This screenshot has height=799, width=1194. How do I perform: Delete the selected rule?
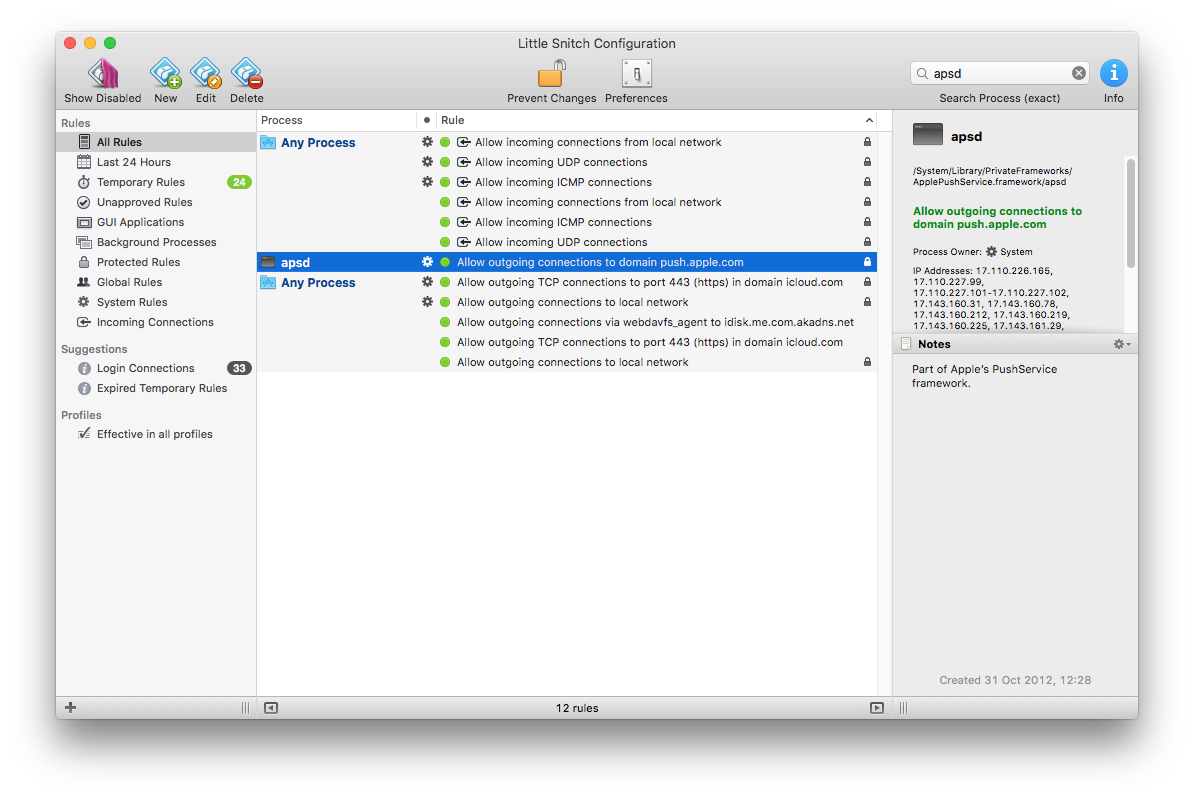(x=247, y=75)
